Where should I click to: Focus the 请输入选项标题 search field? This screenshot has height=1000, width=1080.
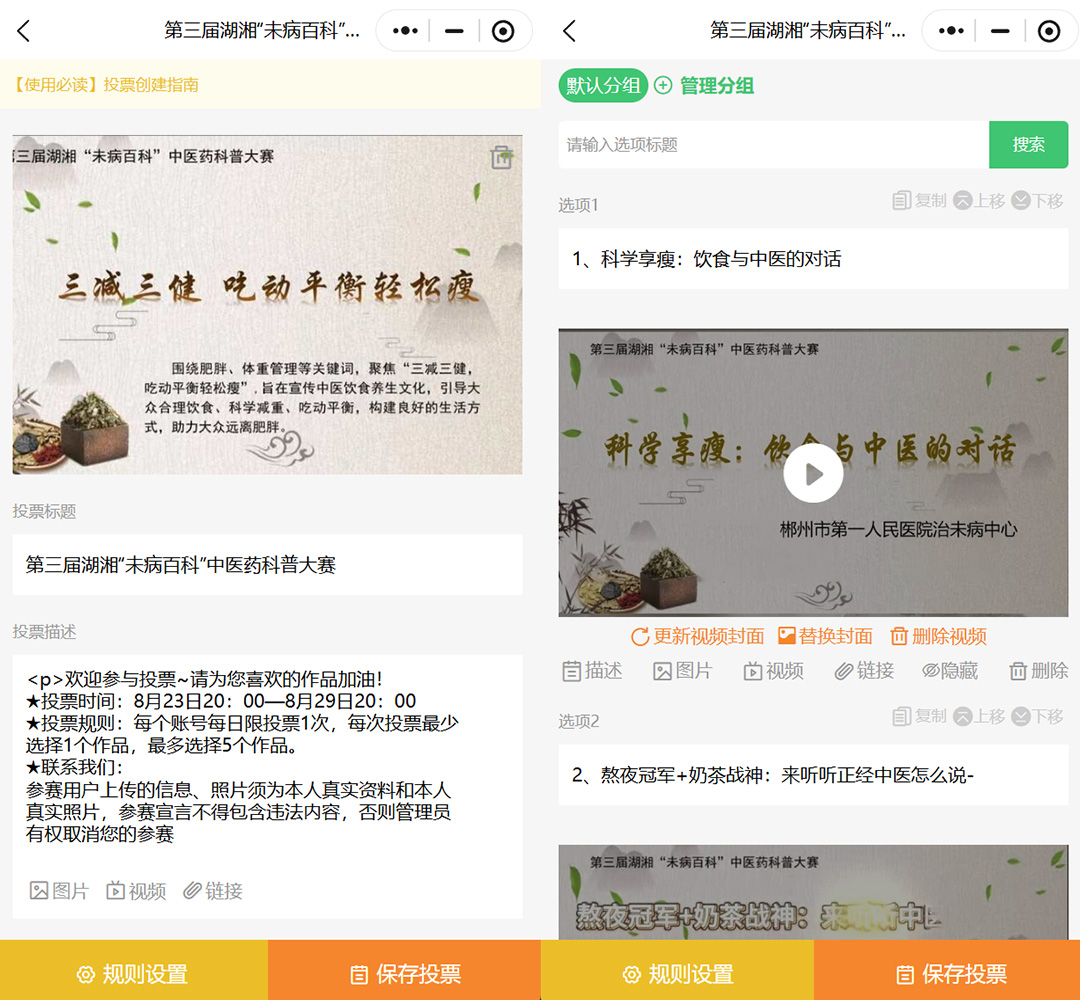773,145
